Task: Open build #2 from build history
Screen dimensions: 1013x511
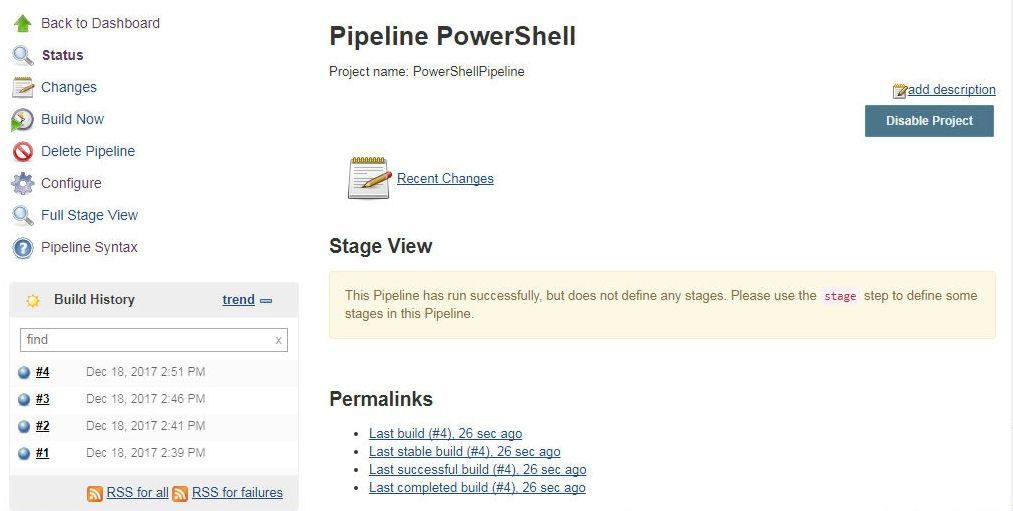Action: (43, 426)
